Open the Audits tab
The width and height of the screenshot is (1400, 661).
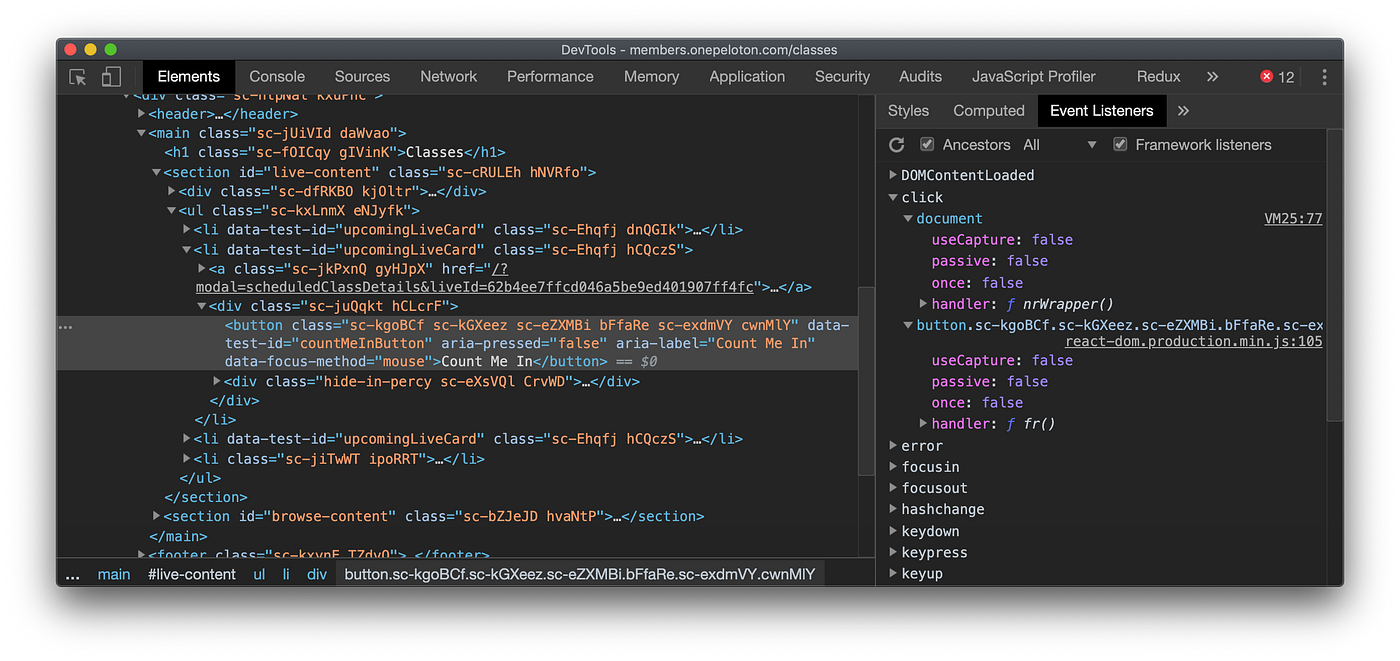920,77
